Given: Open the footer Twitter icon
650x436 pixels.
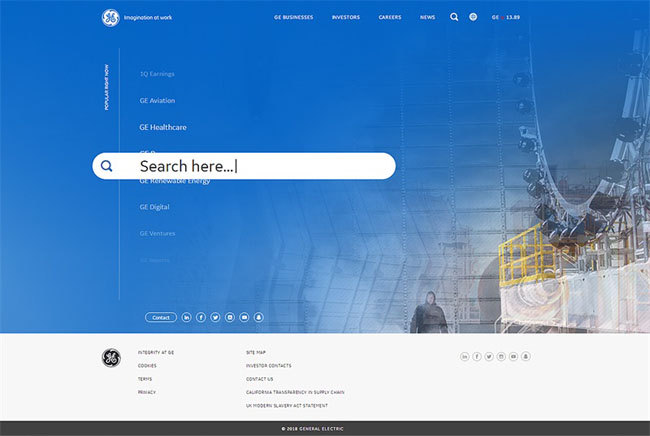Looking at the screenshot, I should pos(489,356).
